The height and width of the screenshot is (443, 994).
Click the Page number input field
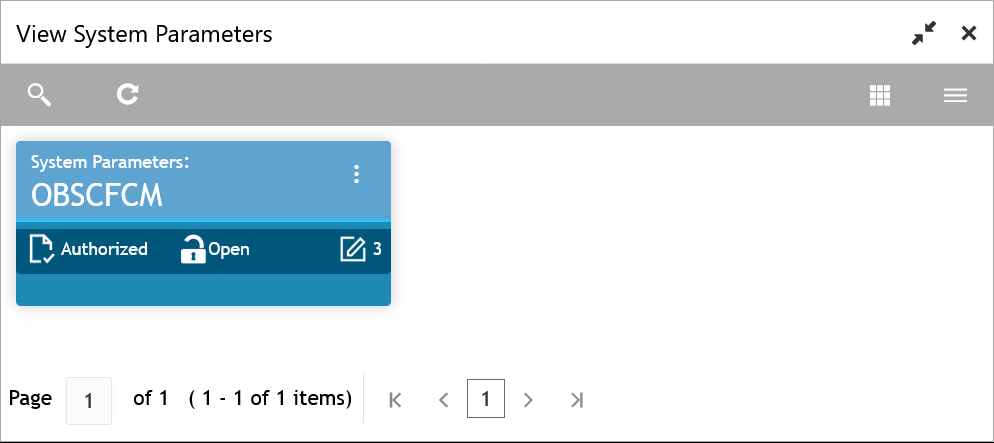[89, 401]
